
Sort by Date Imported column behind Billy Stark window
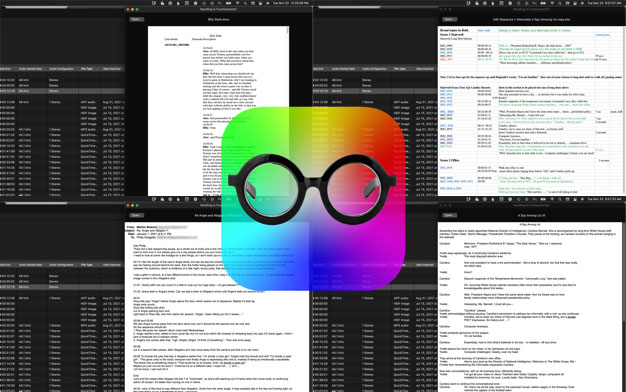(112, 69)
